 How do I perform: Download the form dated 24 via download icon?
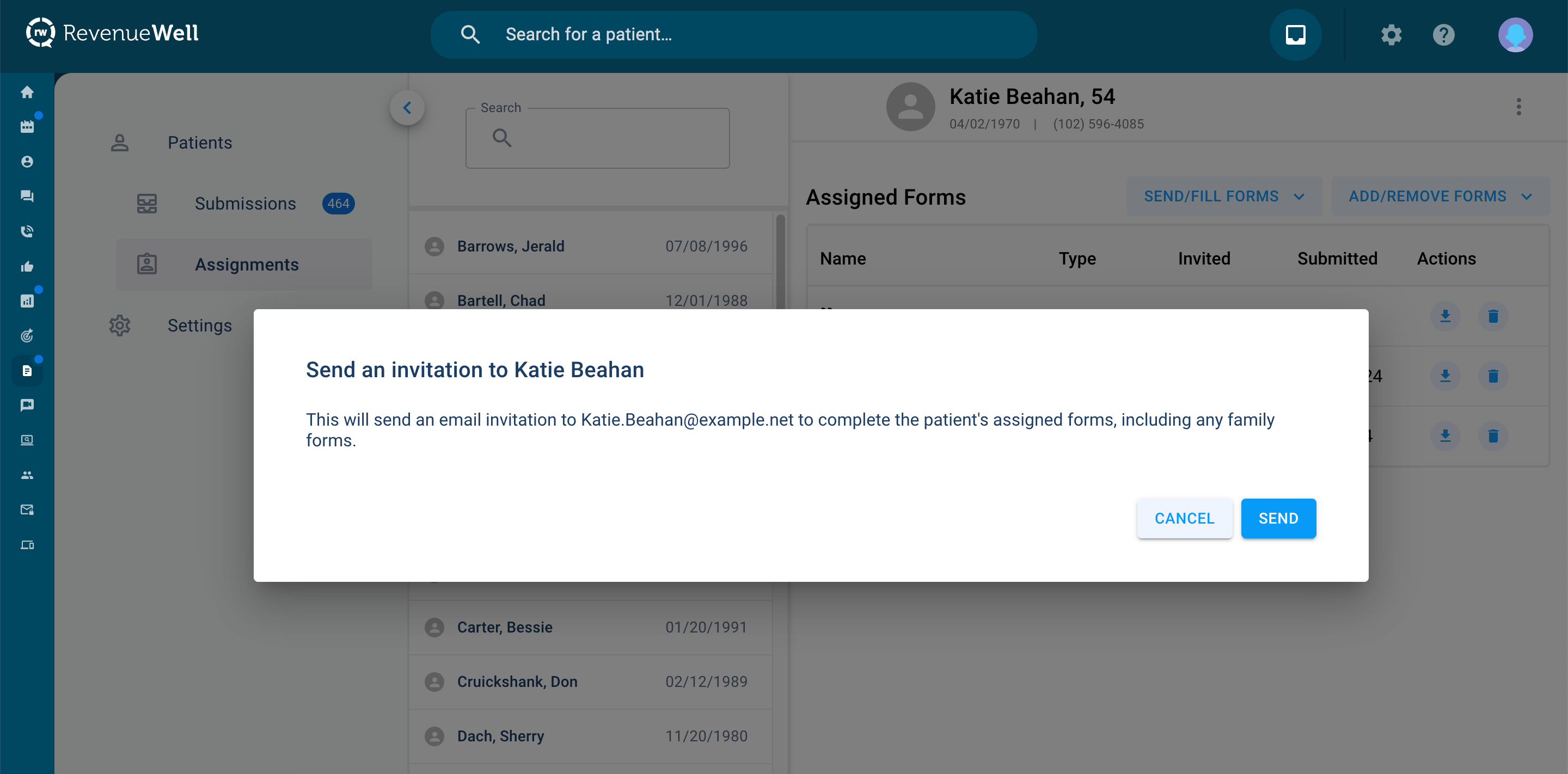[1445, 376]
